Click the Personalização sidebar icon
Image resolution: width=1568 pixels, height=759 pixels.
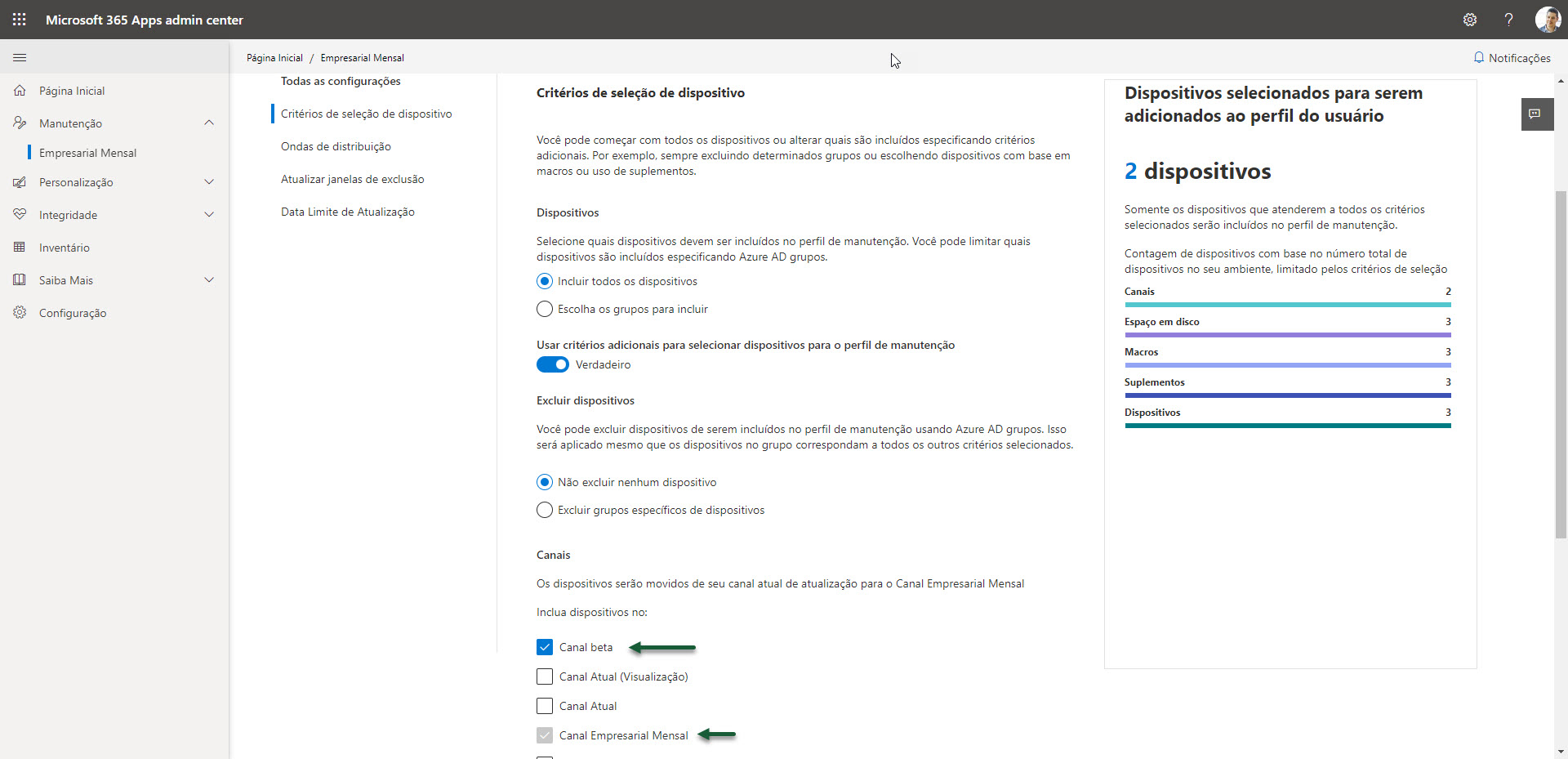pyautogui.click(x=20, y=182)
